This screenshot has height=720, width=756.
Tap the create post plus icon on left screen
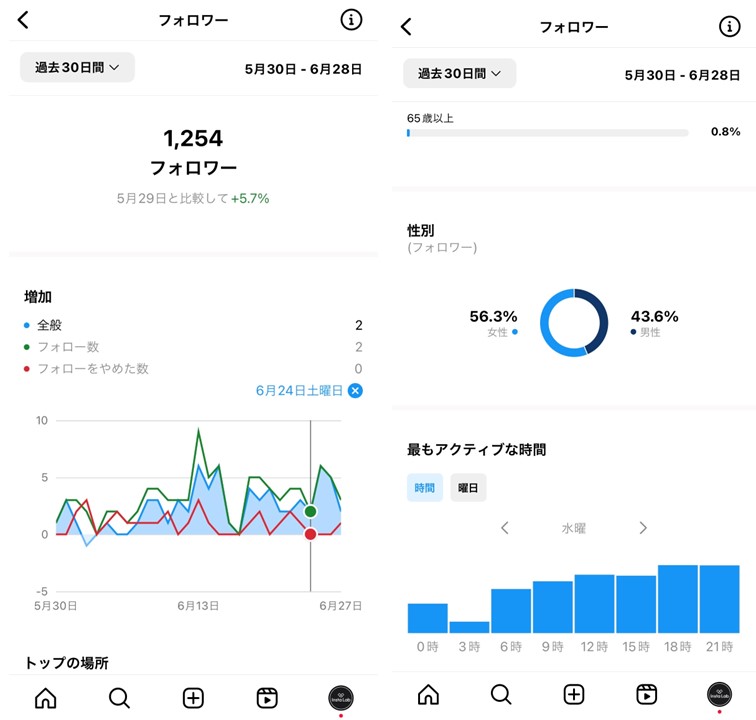click(x=193, y=697)
